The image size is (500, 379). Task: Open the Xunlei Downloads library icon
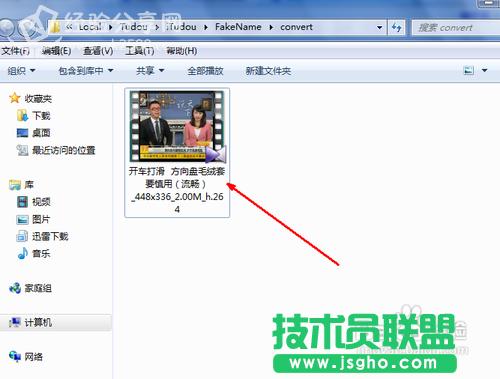pyautogui.click(x=22, y=236)
